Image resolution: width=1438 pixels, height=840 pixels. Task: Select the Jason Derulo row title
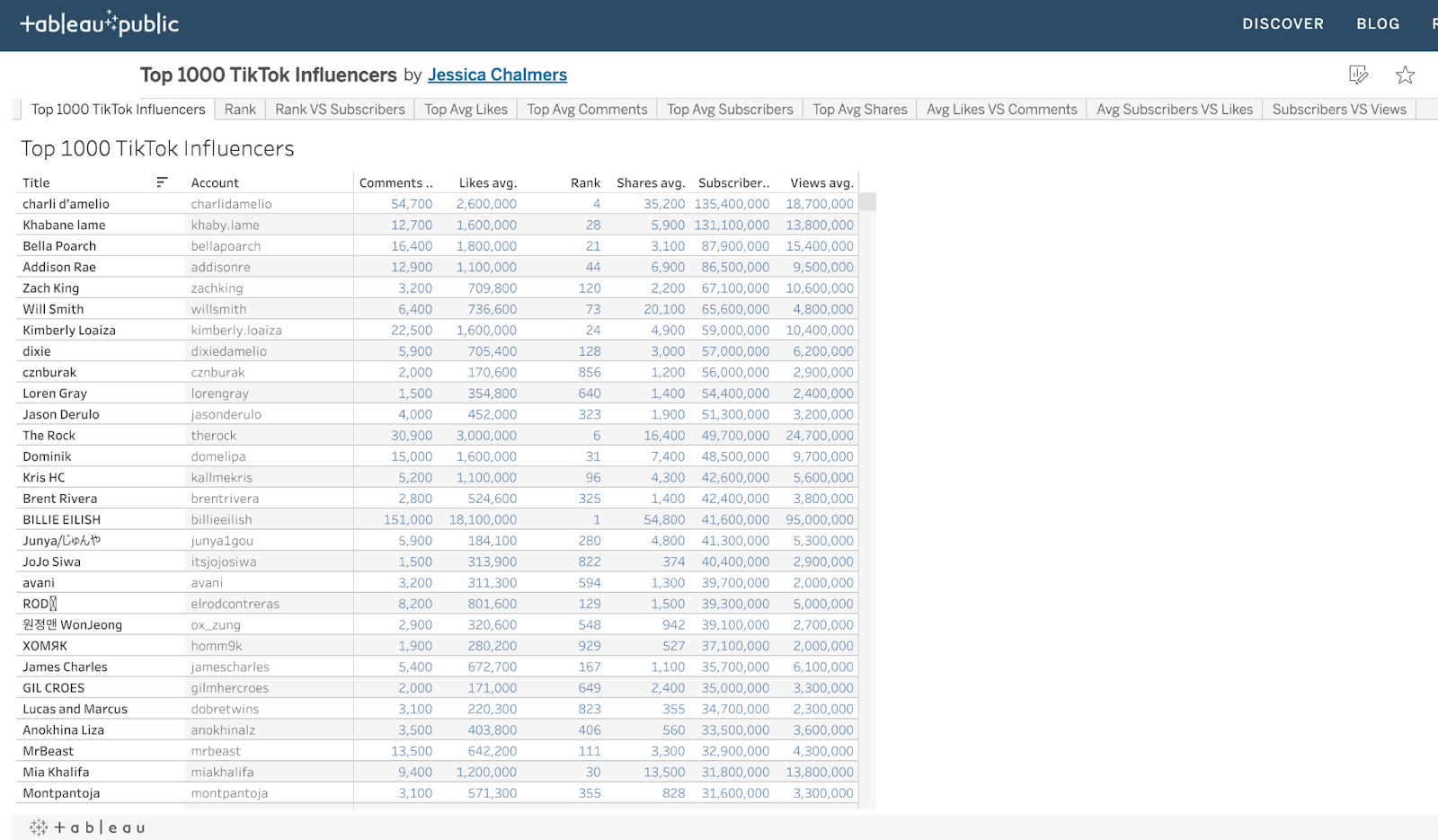coord(61,414)
